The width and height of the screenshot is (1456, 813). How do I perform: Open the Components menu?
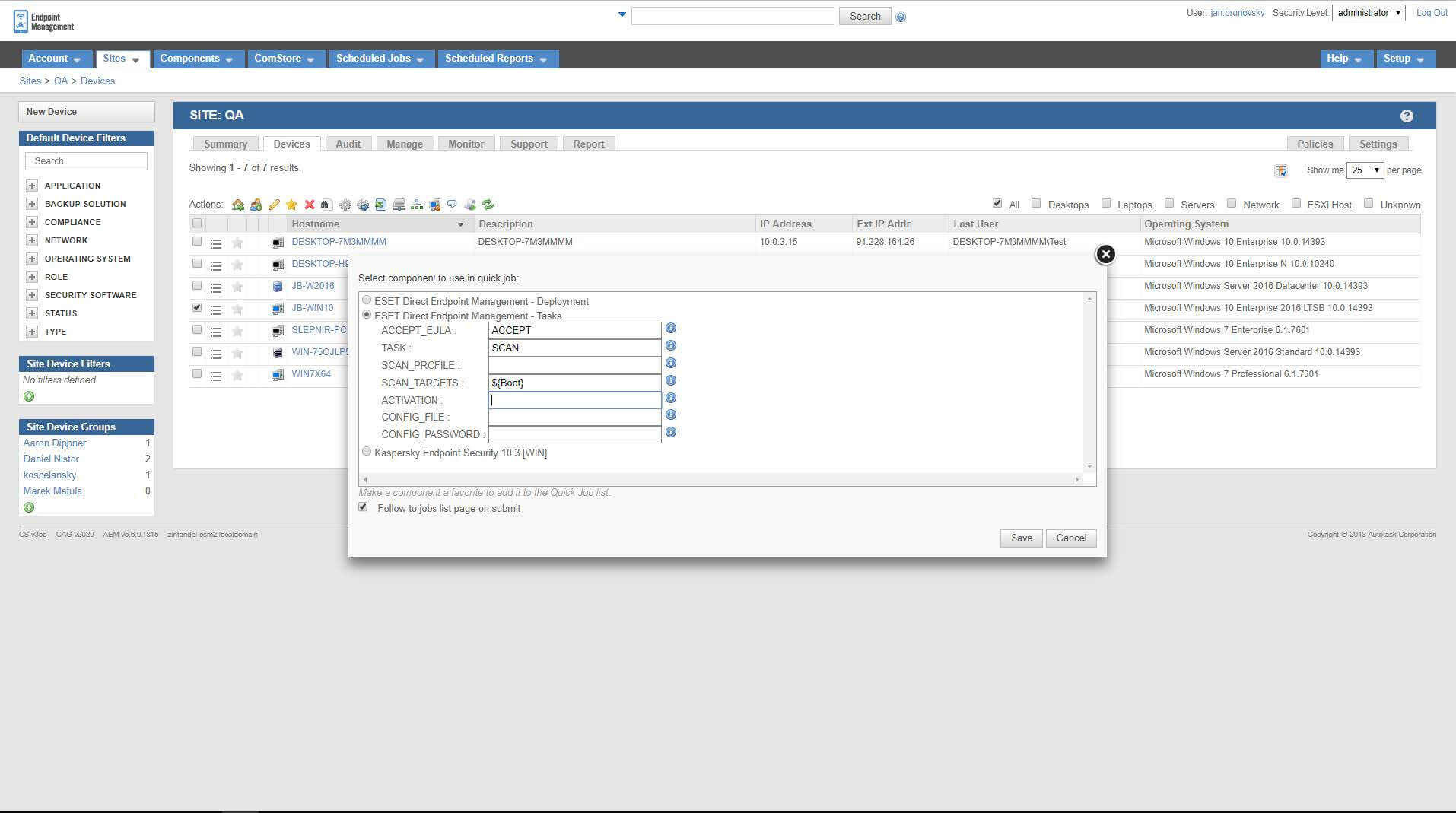(x=198, y=59)
